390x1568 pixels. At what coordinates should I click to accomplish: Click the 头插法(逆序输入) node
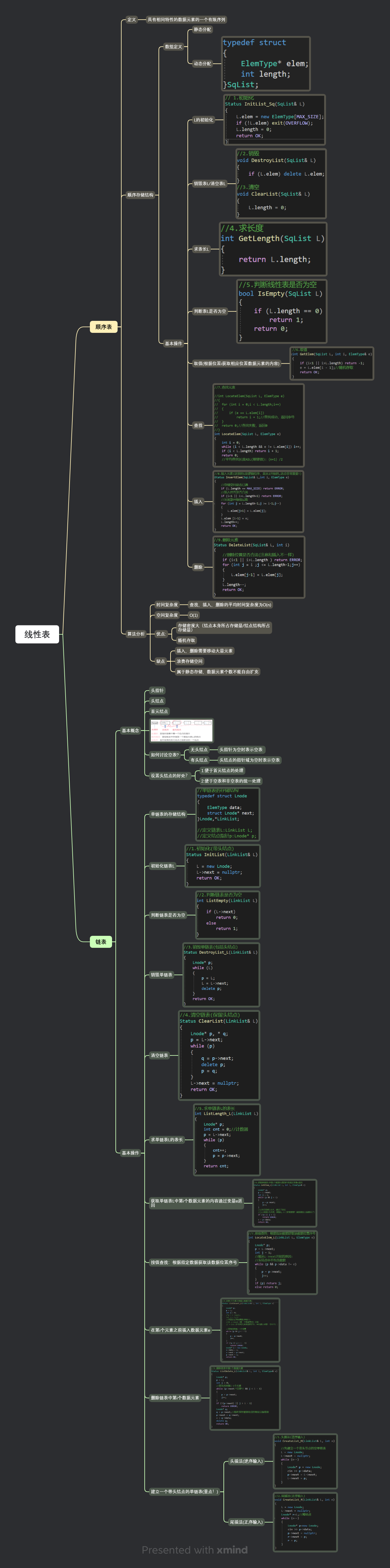247,1461
